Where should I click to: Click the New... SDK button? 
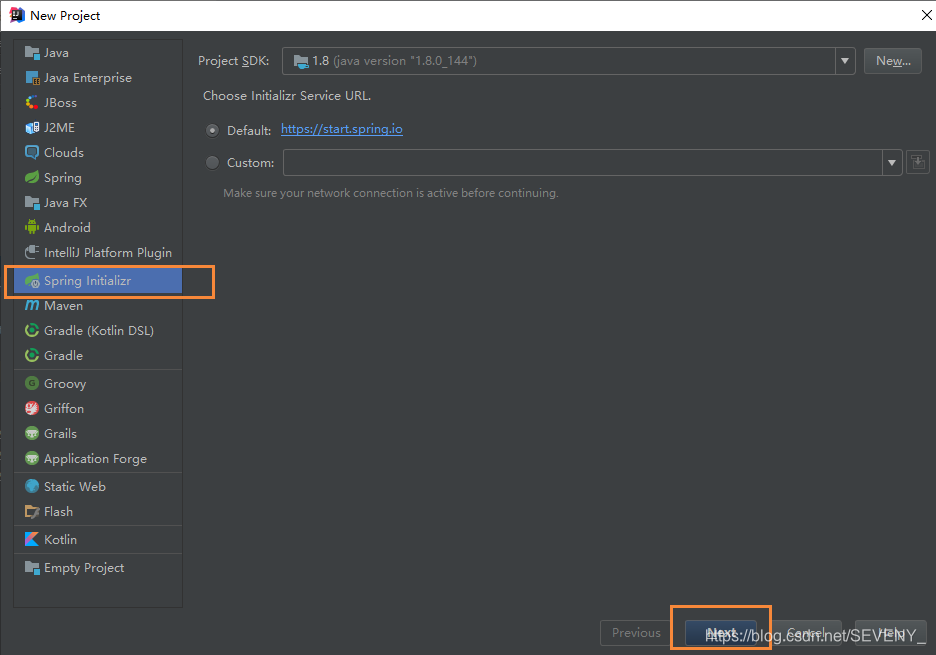893,61
